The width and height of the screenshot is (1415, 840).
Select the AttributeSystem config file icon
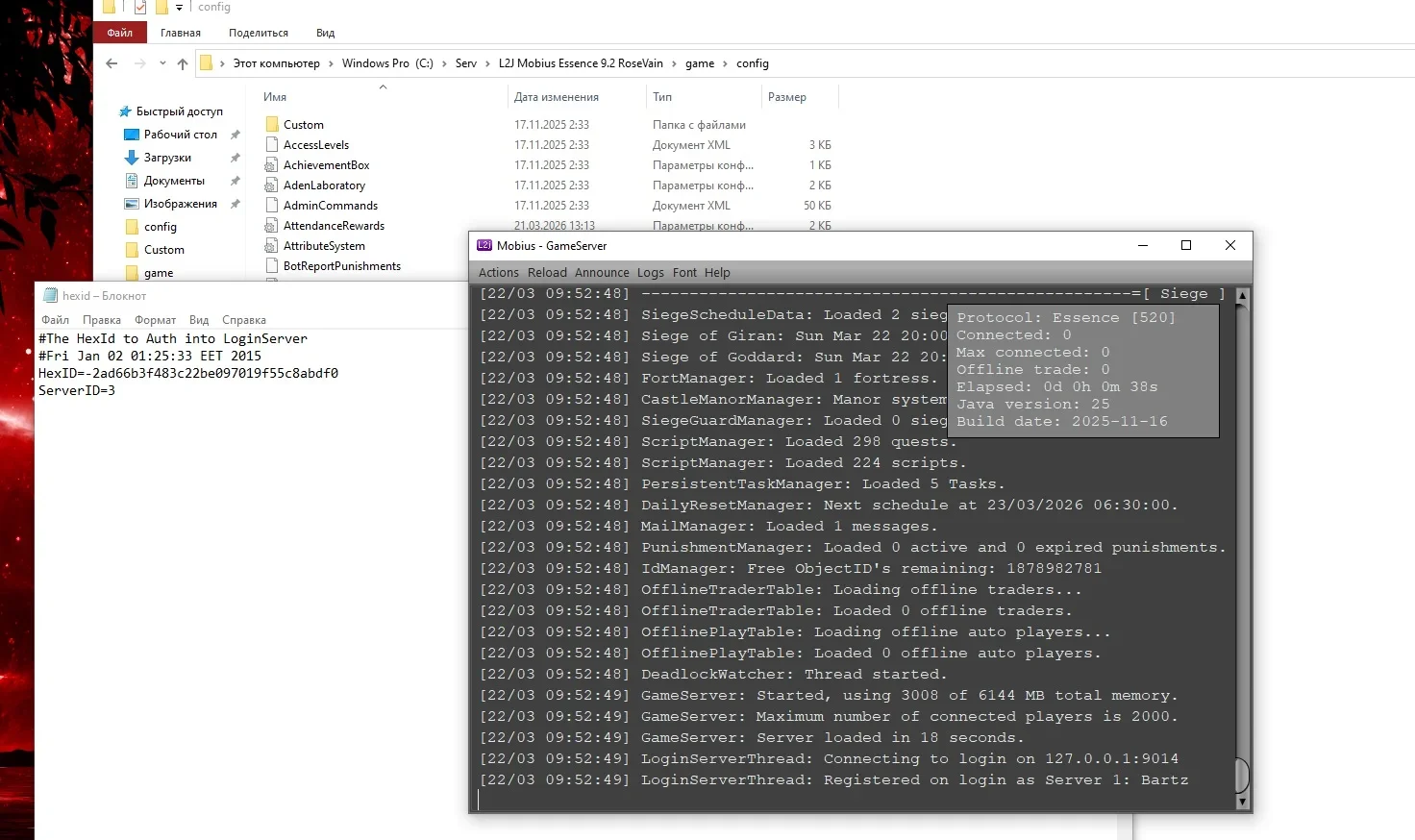pyautogui.click(x=272, y=246)
